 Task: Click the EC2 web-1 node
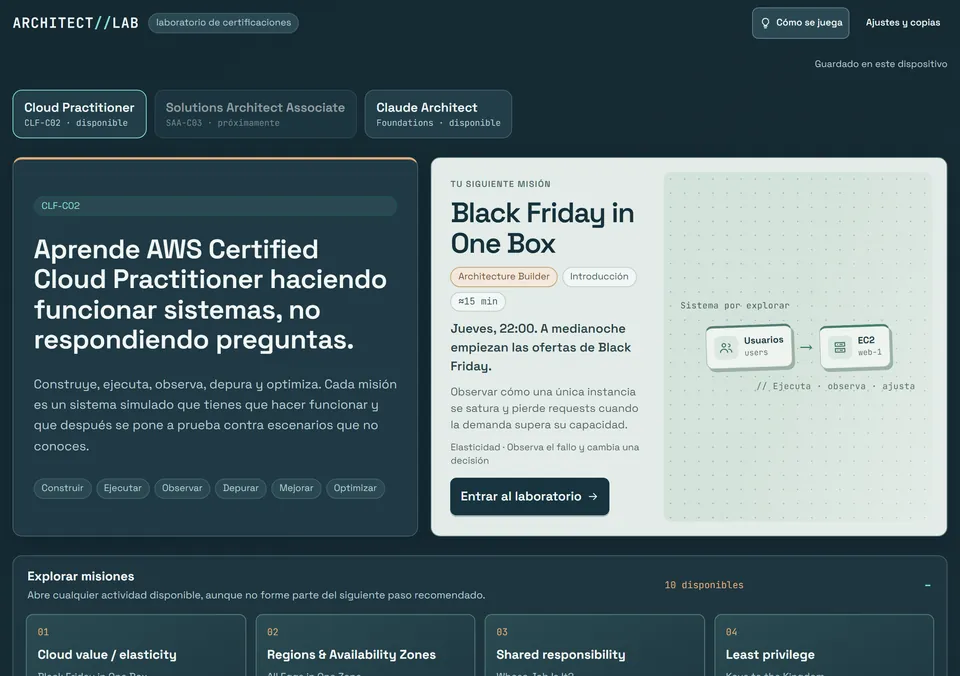click(855, 347)
